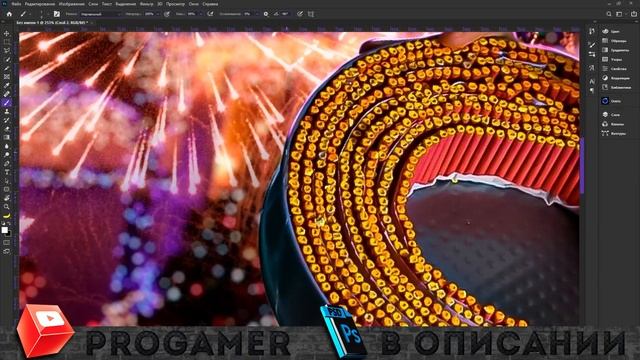Select the Zoom tool

(7, 207)
